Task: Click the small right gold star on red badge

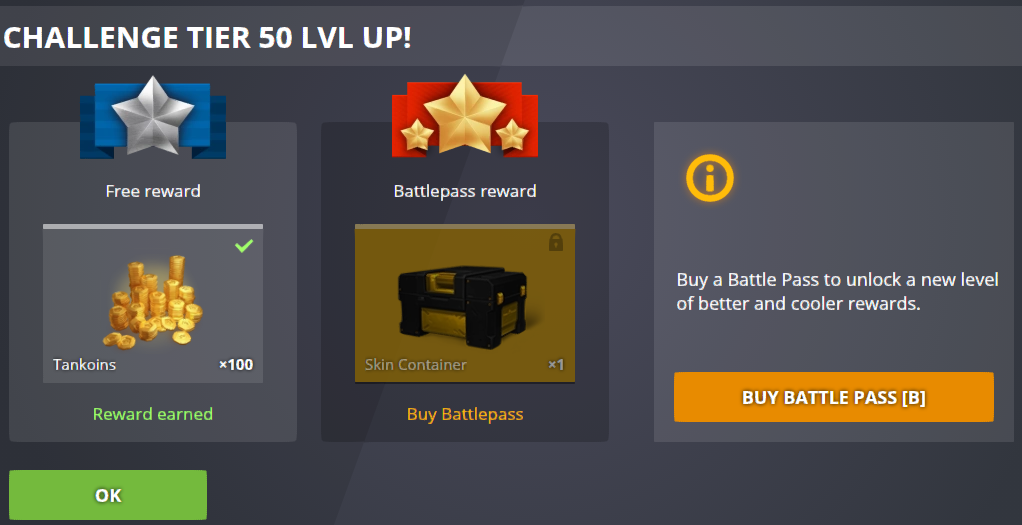Action: click(512, 134)
